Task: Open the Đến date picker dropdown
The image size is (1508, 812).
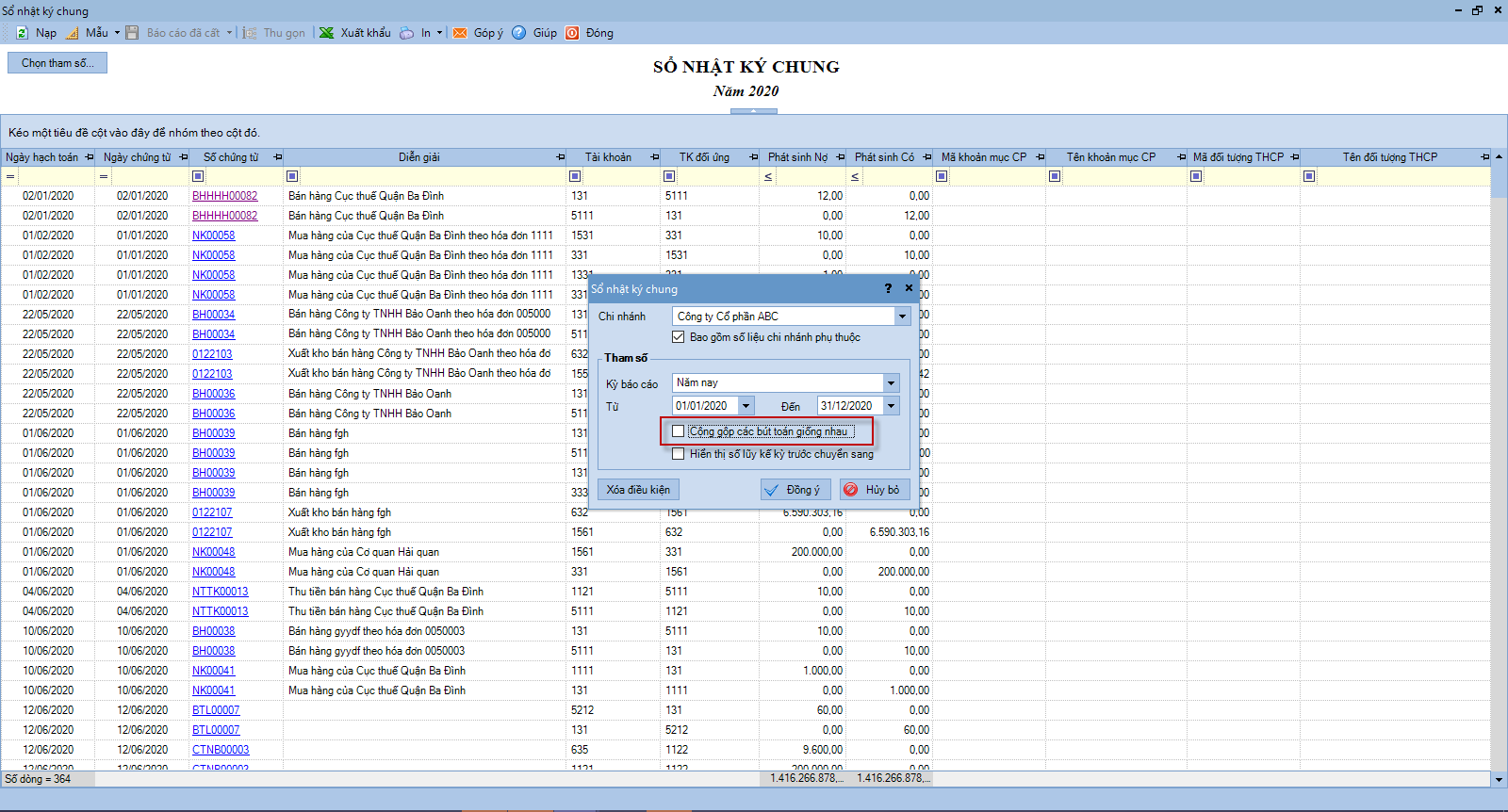Action: coord(891,406)
